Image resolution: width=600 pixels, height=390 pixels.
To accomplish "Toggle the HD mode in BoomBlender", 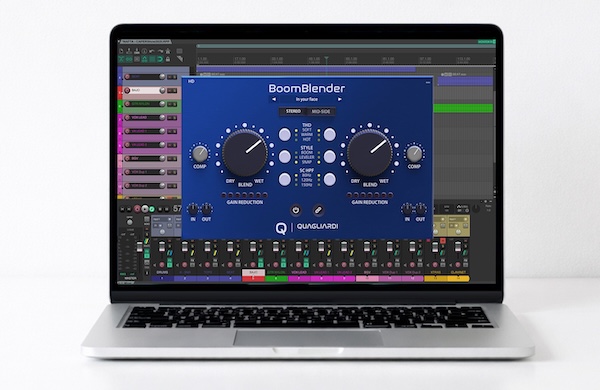I will [x=191, y=81].
